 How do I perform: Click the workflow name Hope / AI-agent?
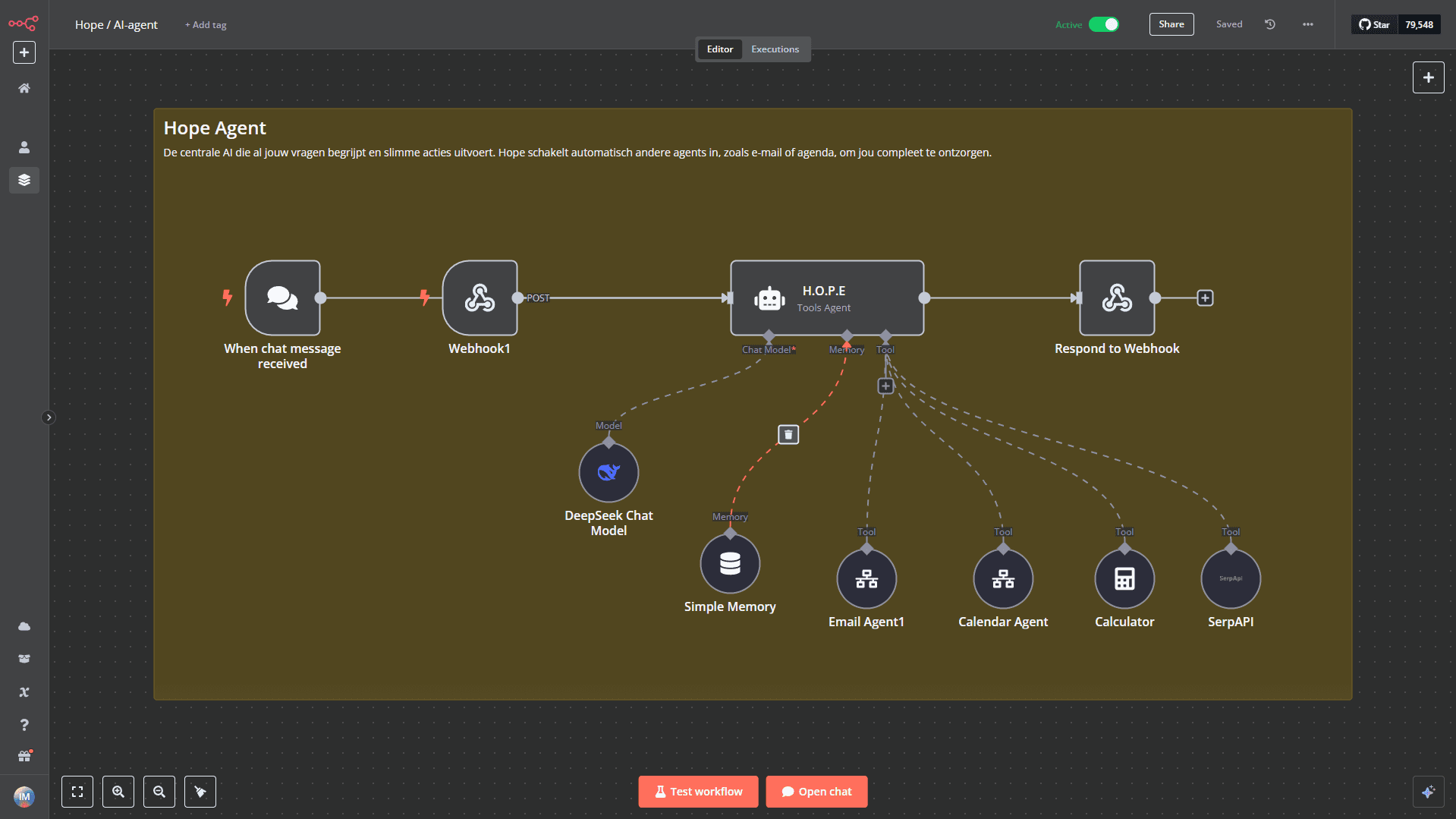(116, 24)
